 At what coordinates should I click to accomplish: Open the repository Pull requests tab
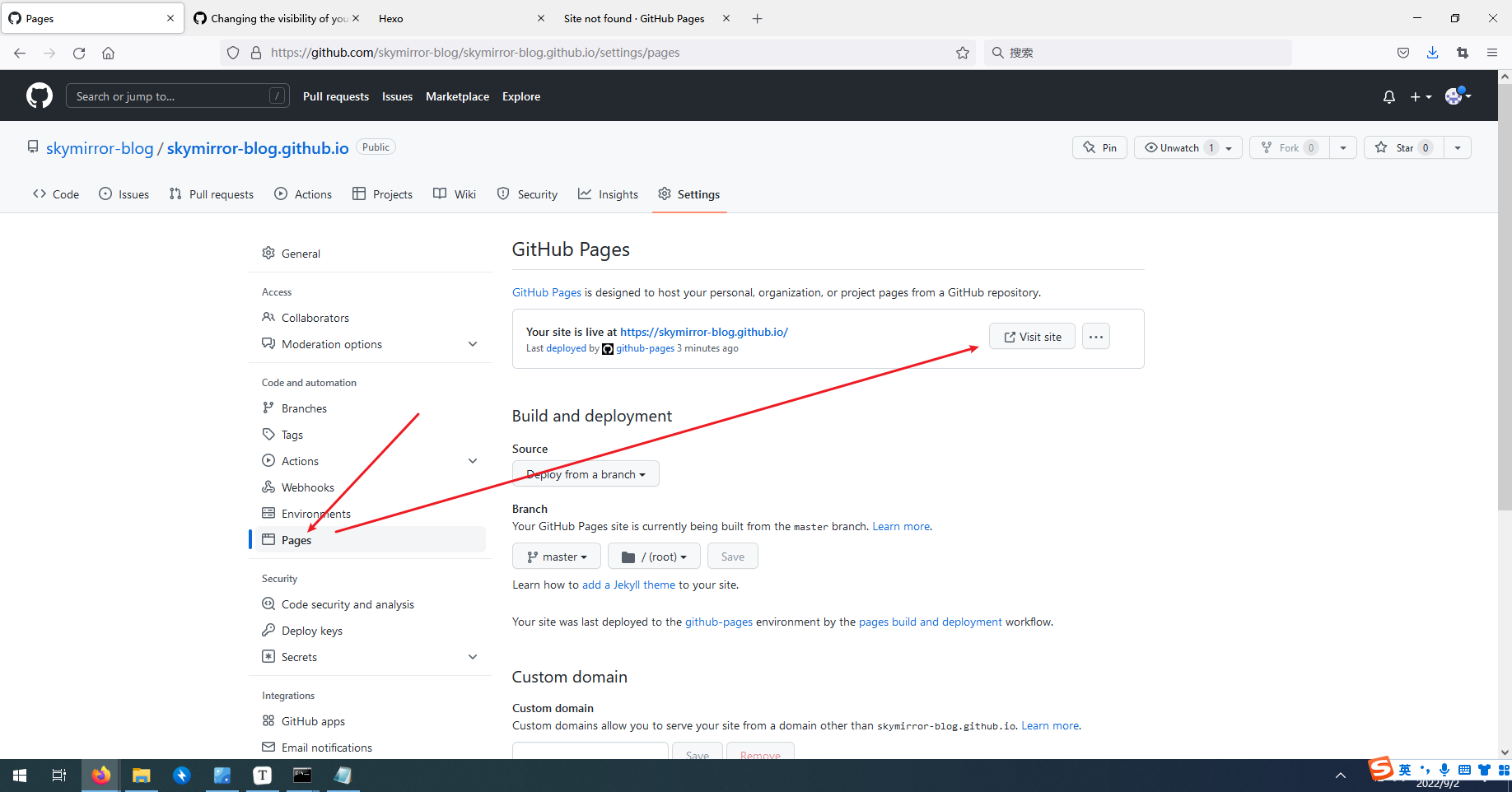212,194
